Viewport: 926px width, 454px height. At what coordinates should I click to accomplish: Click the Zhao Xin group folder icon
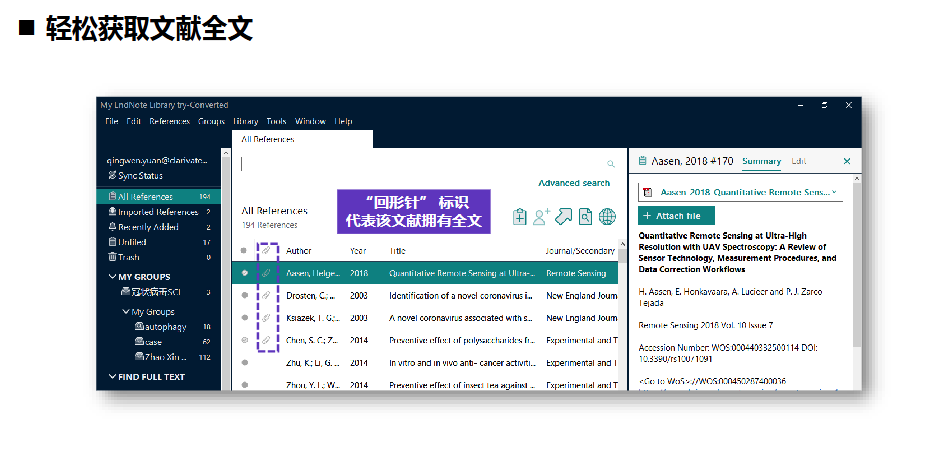pyautogui.click(x=139, y=357)
